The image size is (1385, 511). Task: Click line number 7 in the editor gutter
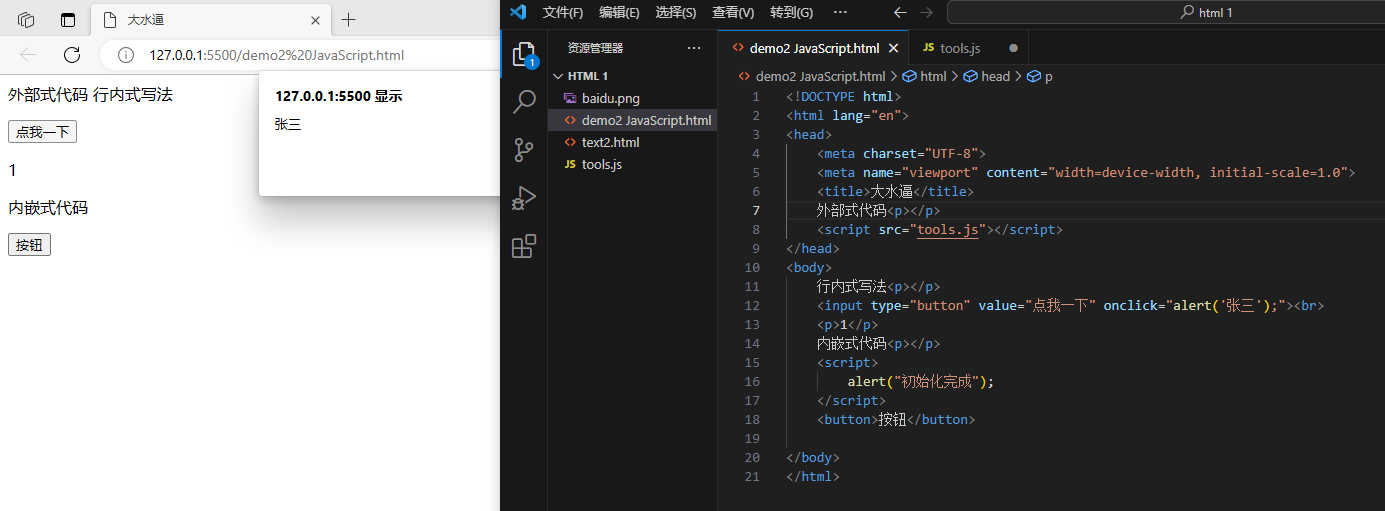(756, 210)
